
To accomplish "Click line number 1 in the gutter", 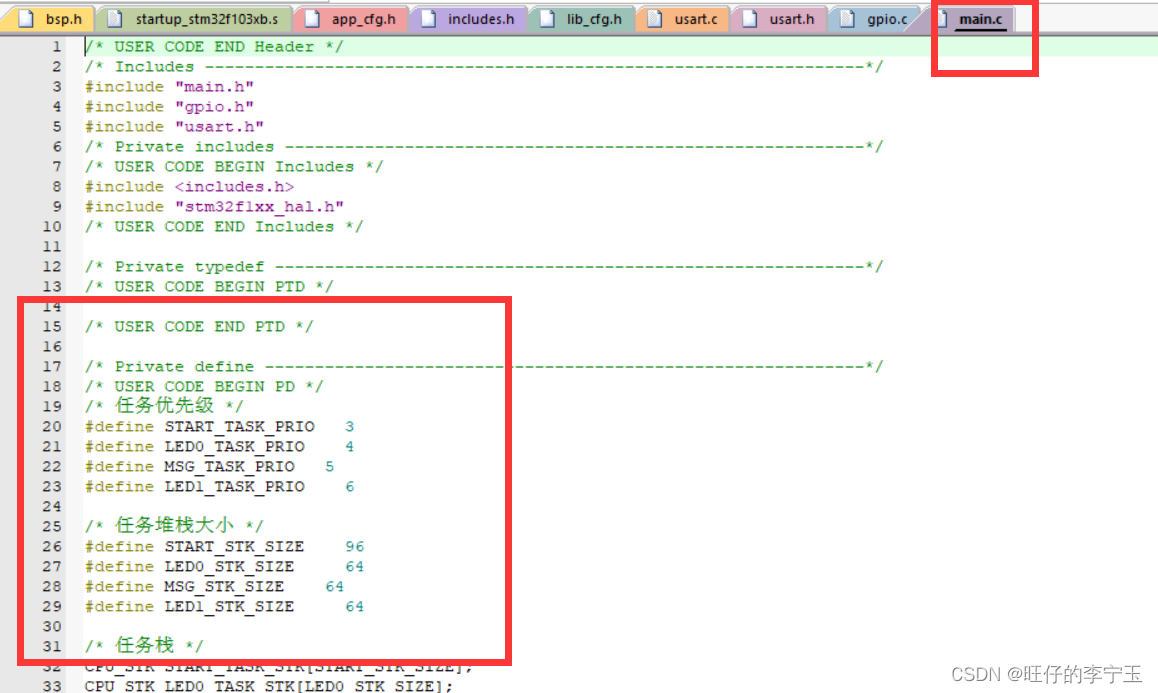I will click(x=57, y=47).
